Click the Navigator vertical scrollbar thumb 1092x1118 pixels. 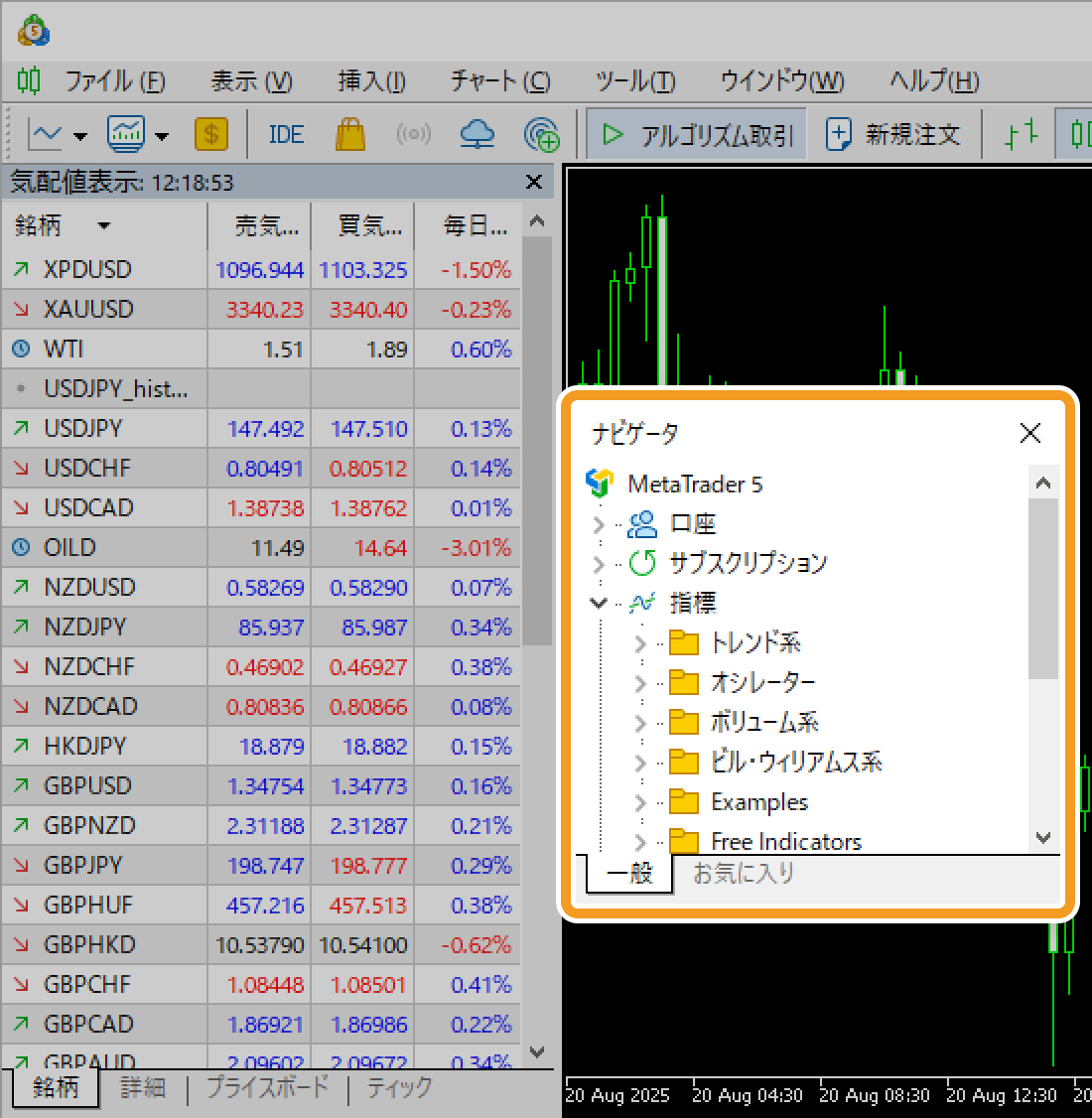pyautogui.click(x=1042, y=588)
